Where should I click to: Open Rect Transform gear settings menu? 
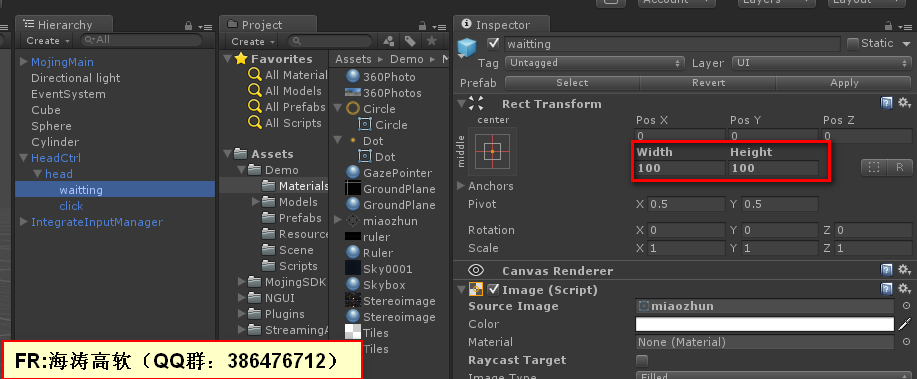click(x=904, y=104)
